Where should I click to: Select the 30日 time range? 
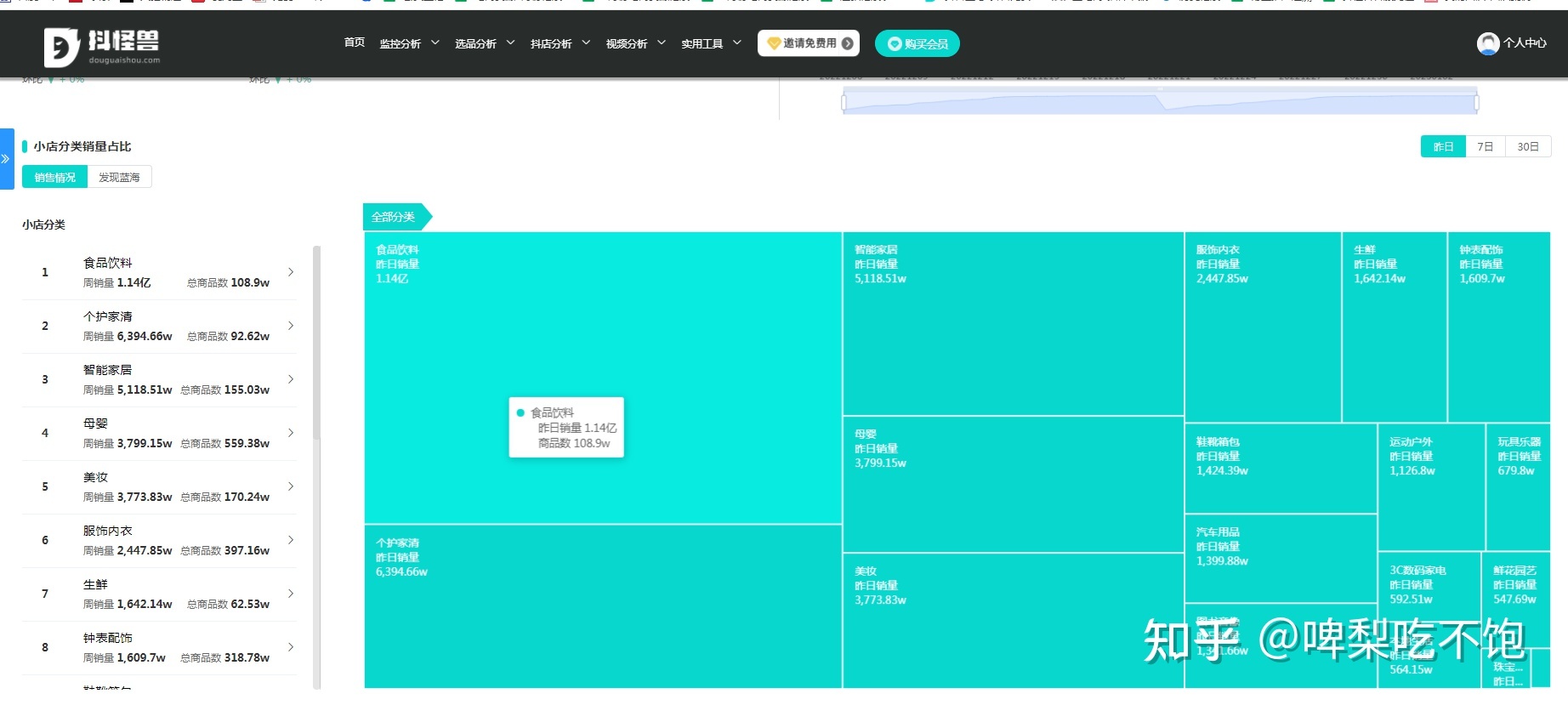1528,146
